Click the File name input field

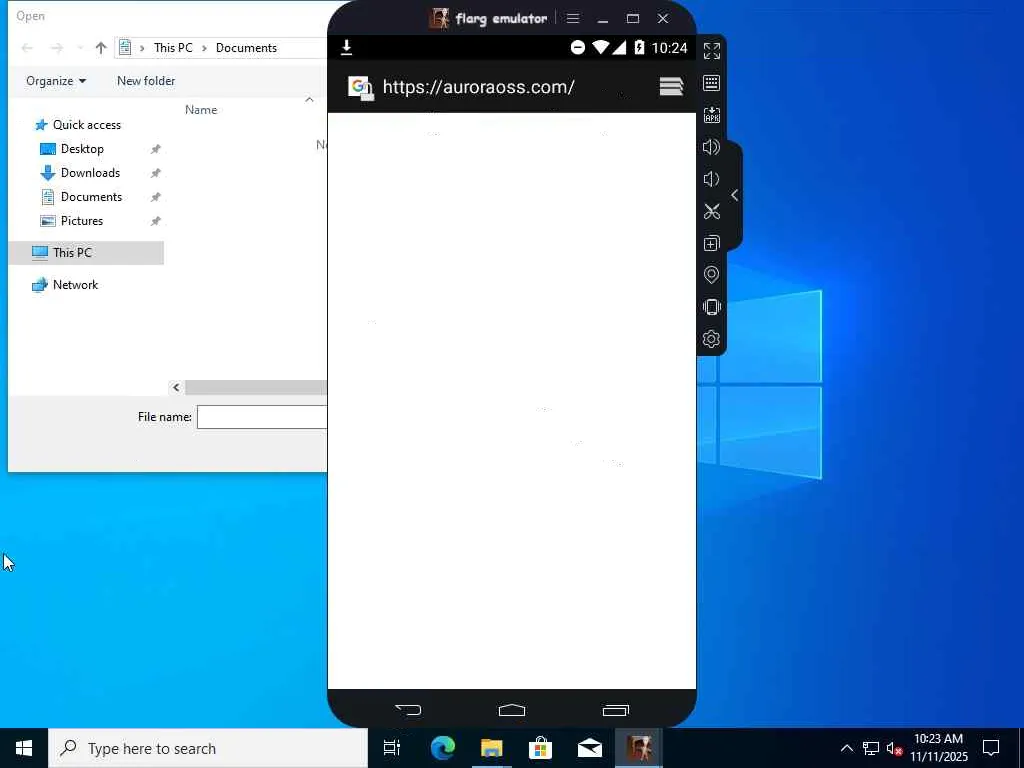[x=262, y=417]
